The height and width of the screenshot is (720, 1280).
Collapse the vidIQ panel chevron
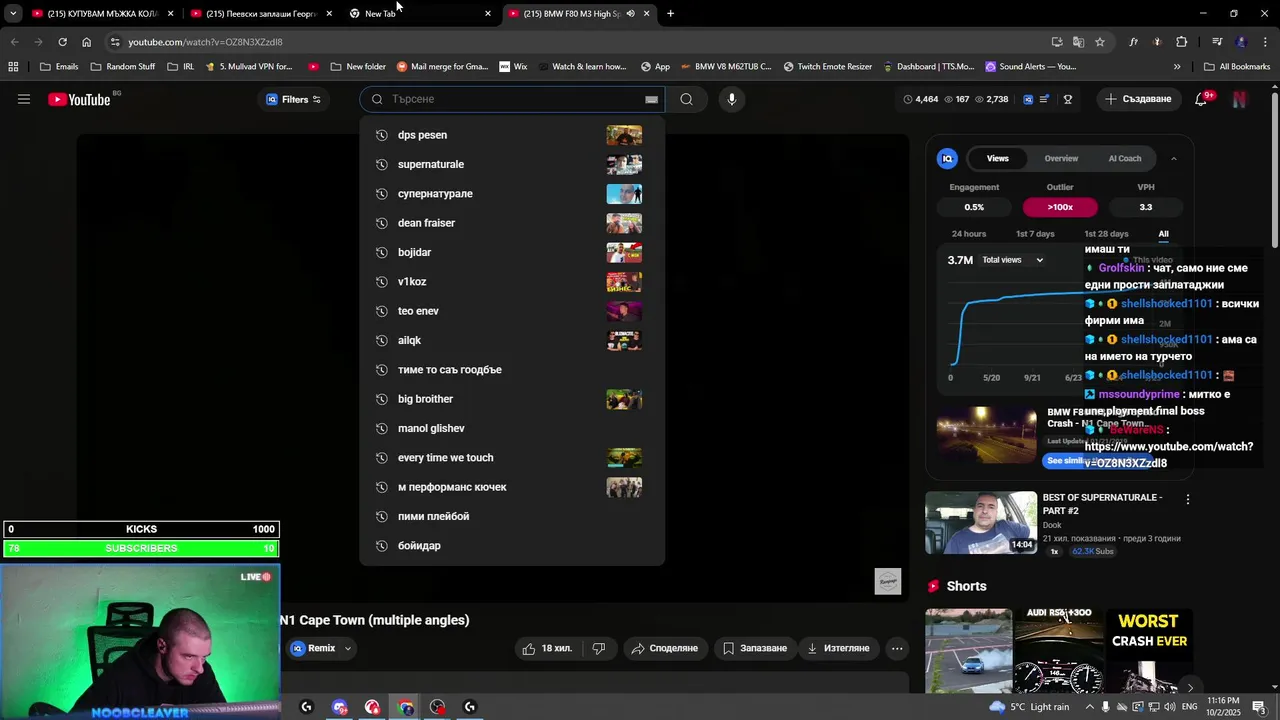click(x=1174, y=158)
